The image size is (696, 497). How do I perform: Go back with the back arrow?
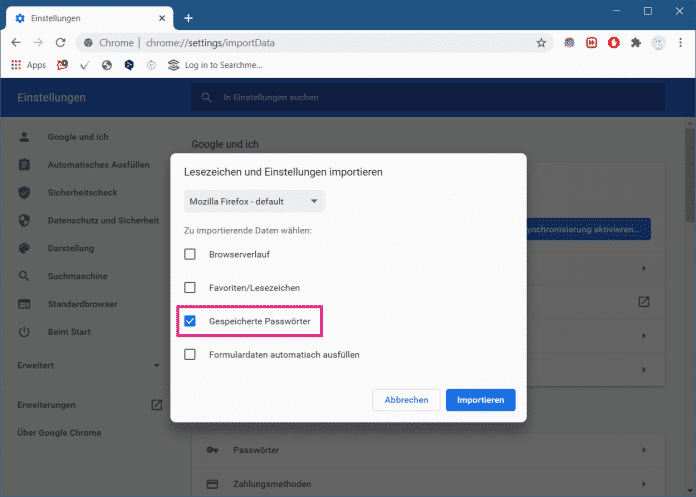(16, 43)
